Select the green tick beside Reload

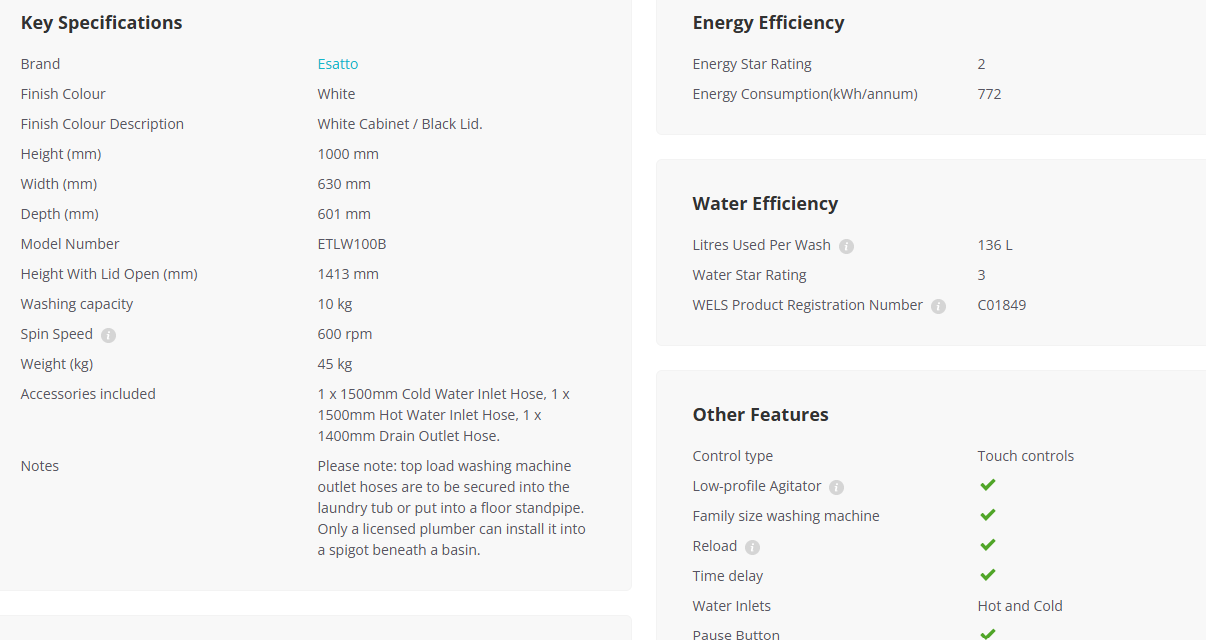pos(987,545)
